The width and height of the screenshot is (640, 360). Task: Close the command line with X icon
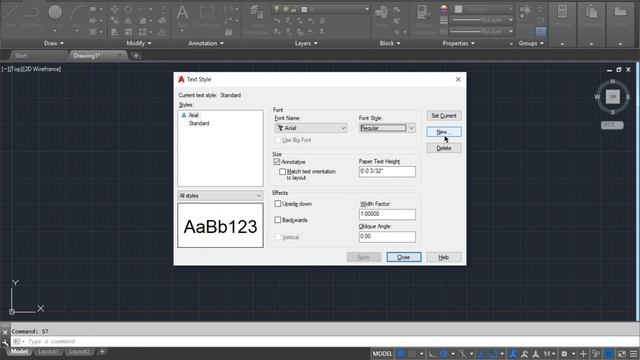point(5,332)
